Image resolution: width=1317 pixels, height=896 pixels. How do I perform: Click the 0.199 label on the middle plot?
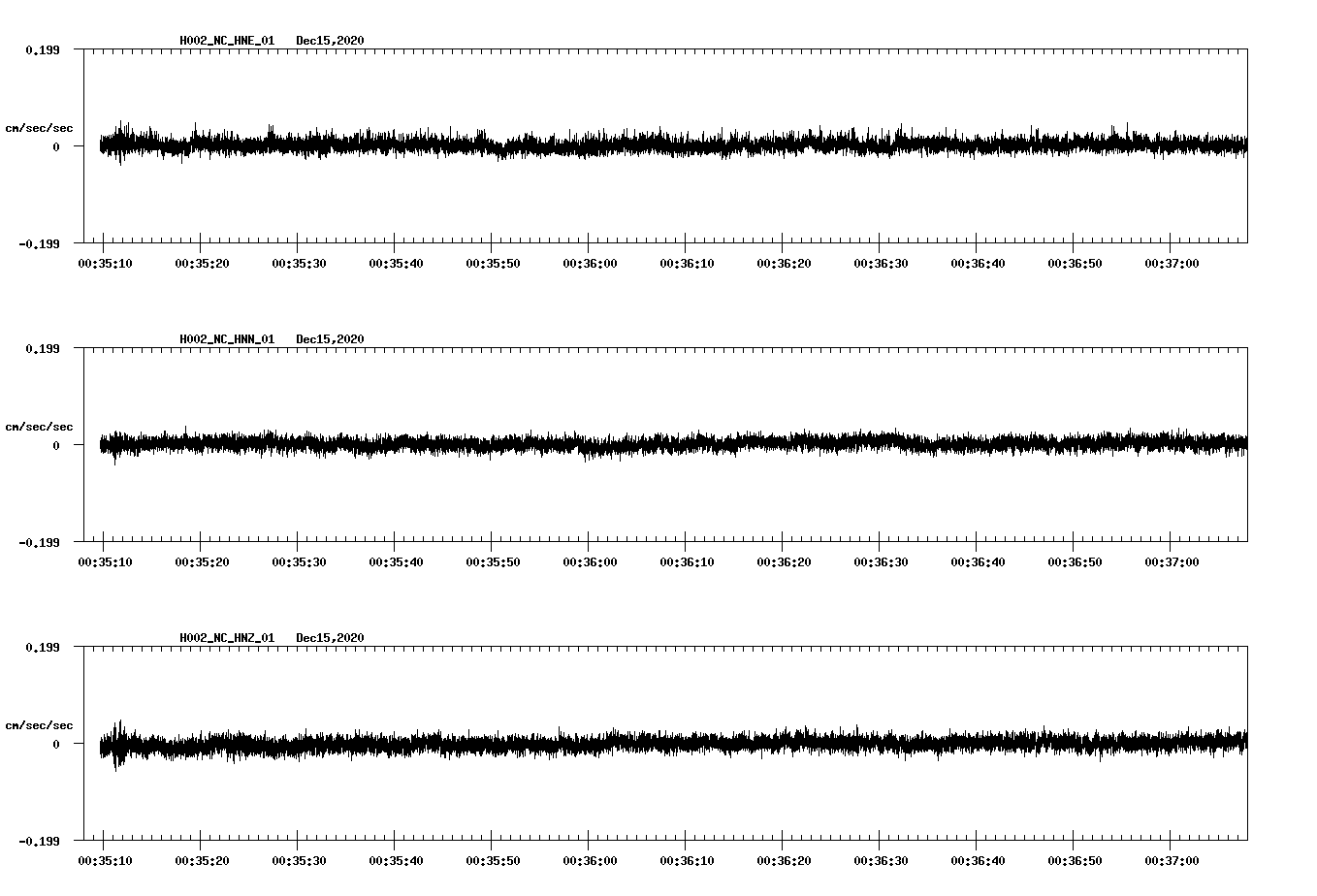tap(44, 346)
